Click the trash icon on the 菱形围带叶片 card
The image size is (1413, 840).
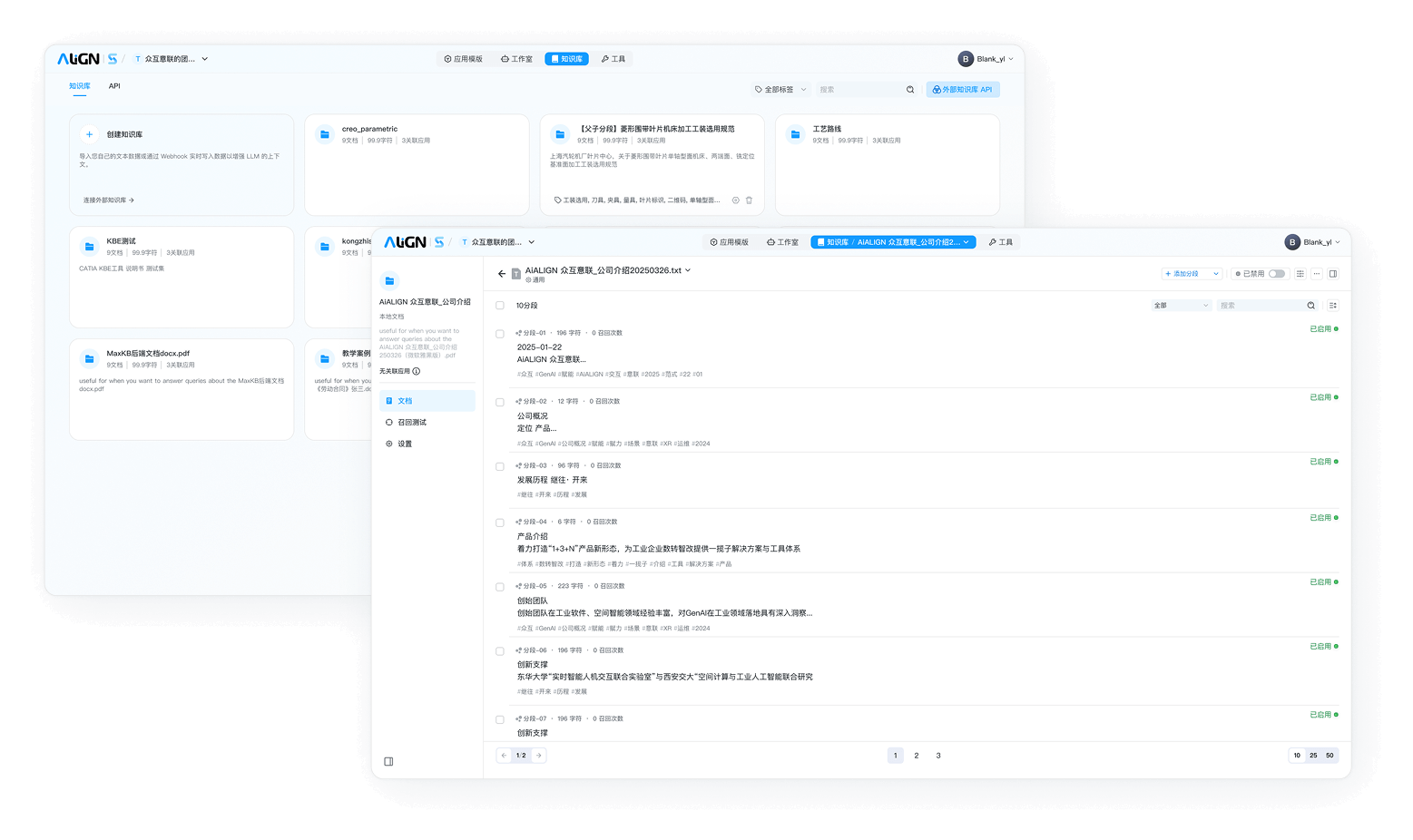pyautogui.click(x=749, y=200)
